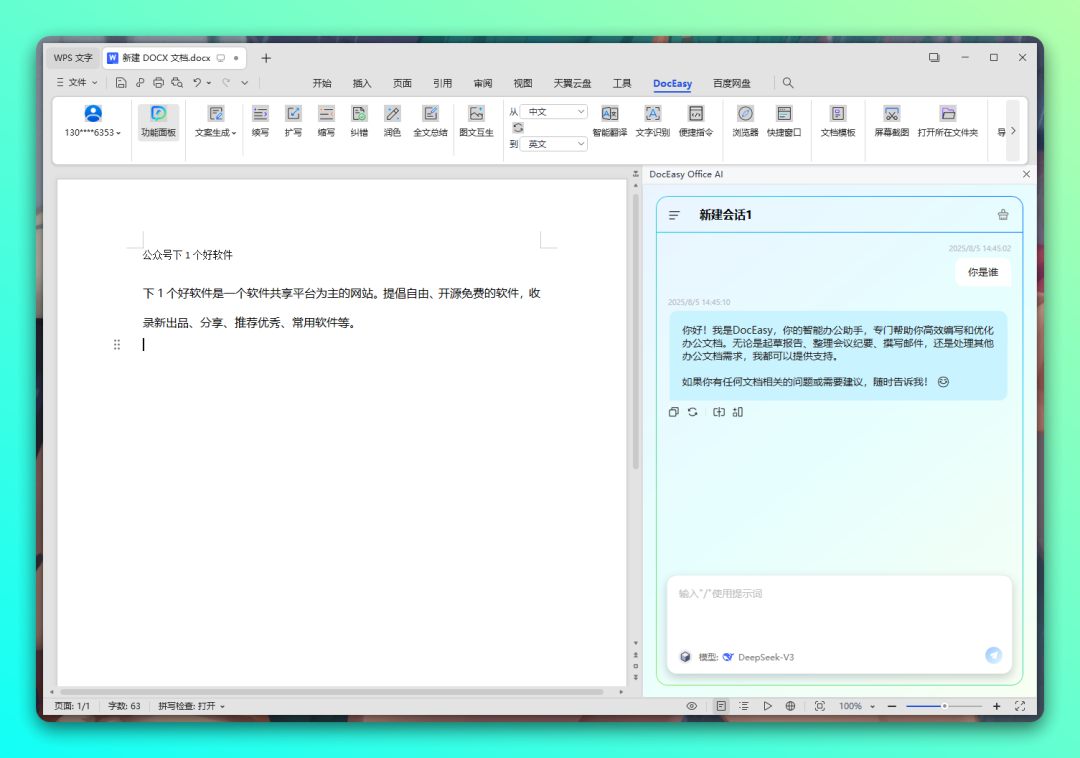Copy the DocEasy chat reply
The height and width of the screenshot is (758, 1080).
coord(674,412)
